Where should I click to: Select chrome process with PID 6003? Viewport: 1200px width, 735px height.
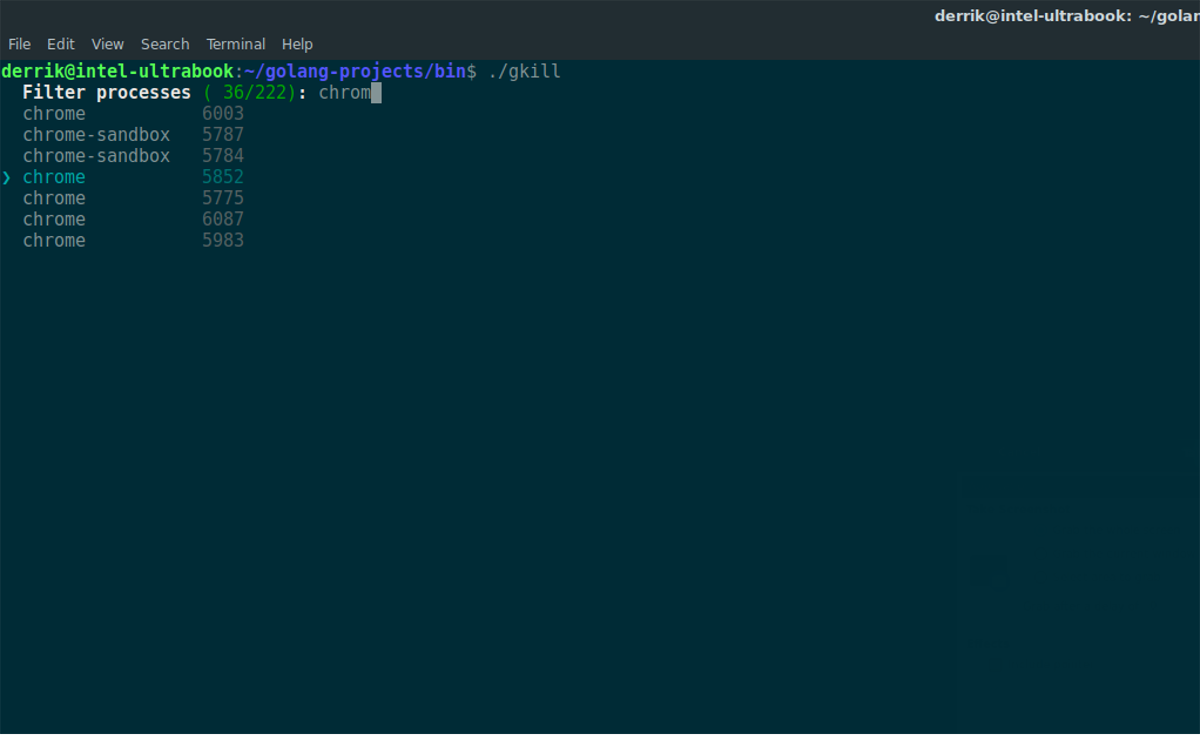(133, 114)
